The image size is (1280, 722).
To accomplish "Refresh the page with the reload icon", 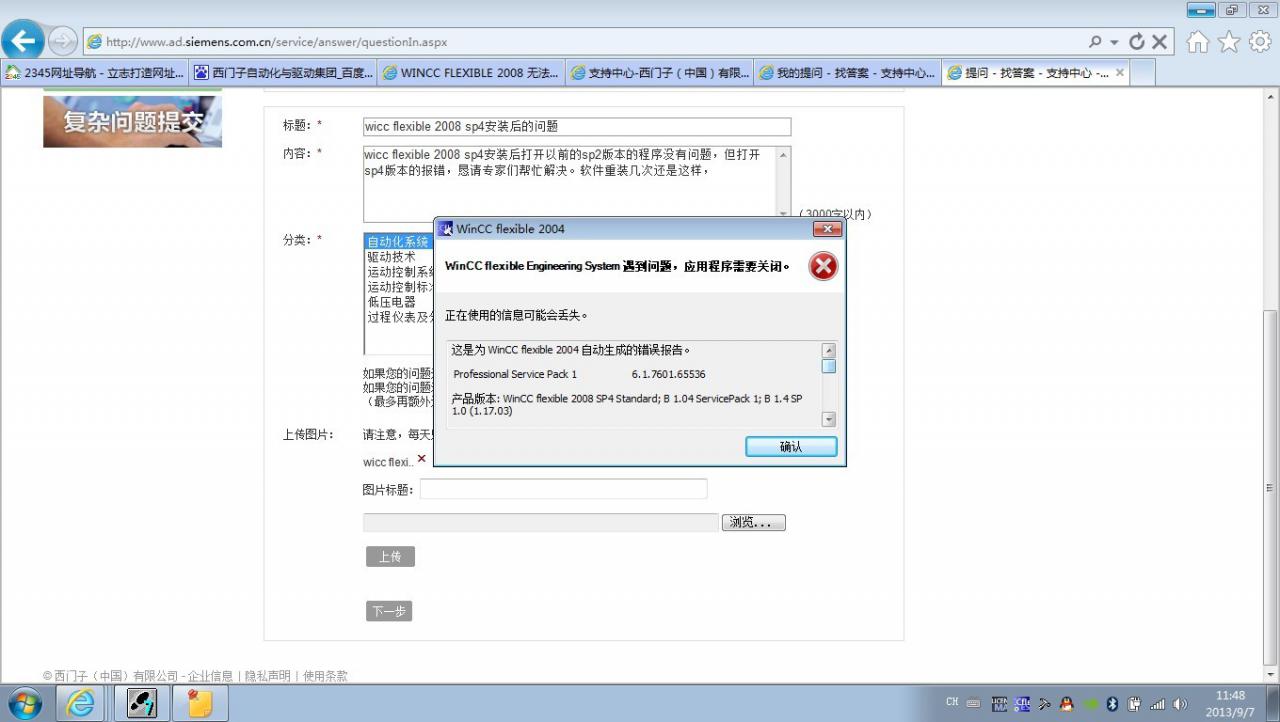I will (x=1136, y=42).
